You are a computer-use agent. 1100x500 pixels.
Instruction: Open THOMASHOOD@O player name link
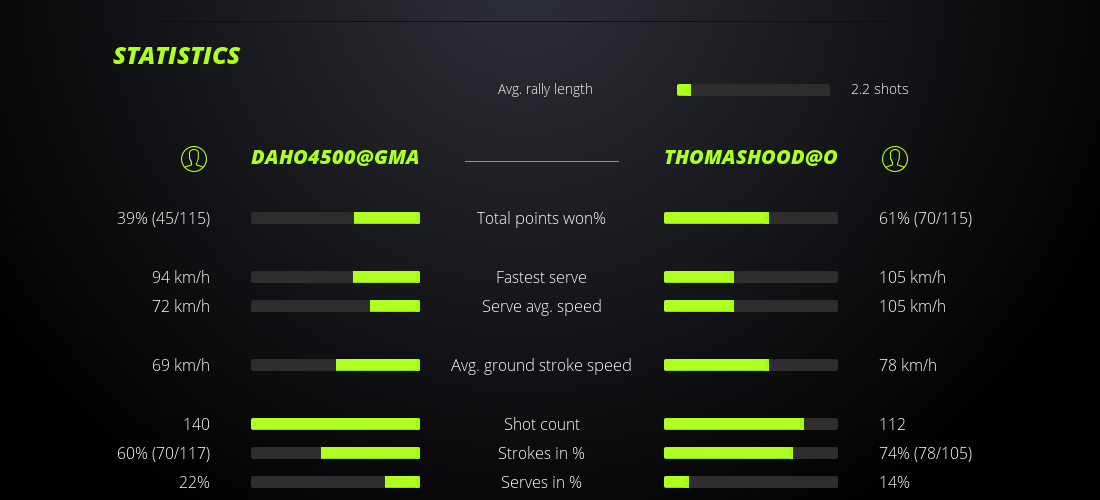pyautogui.click(x=751, y=158)
